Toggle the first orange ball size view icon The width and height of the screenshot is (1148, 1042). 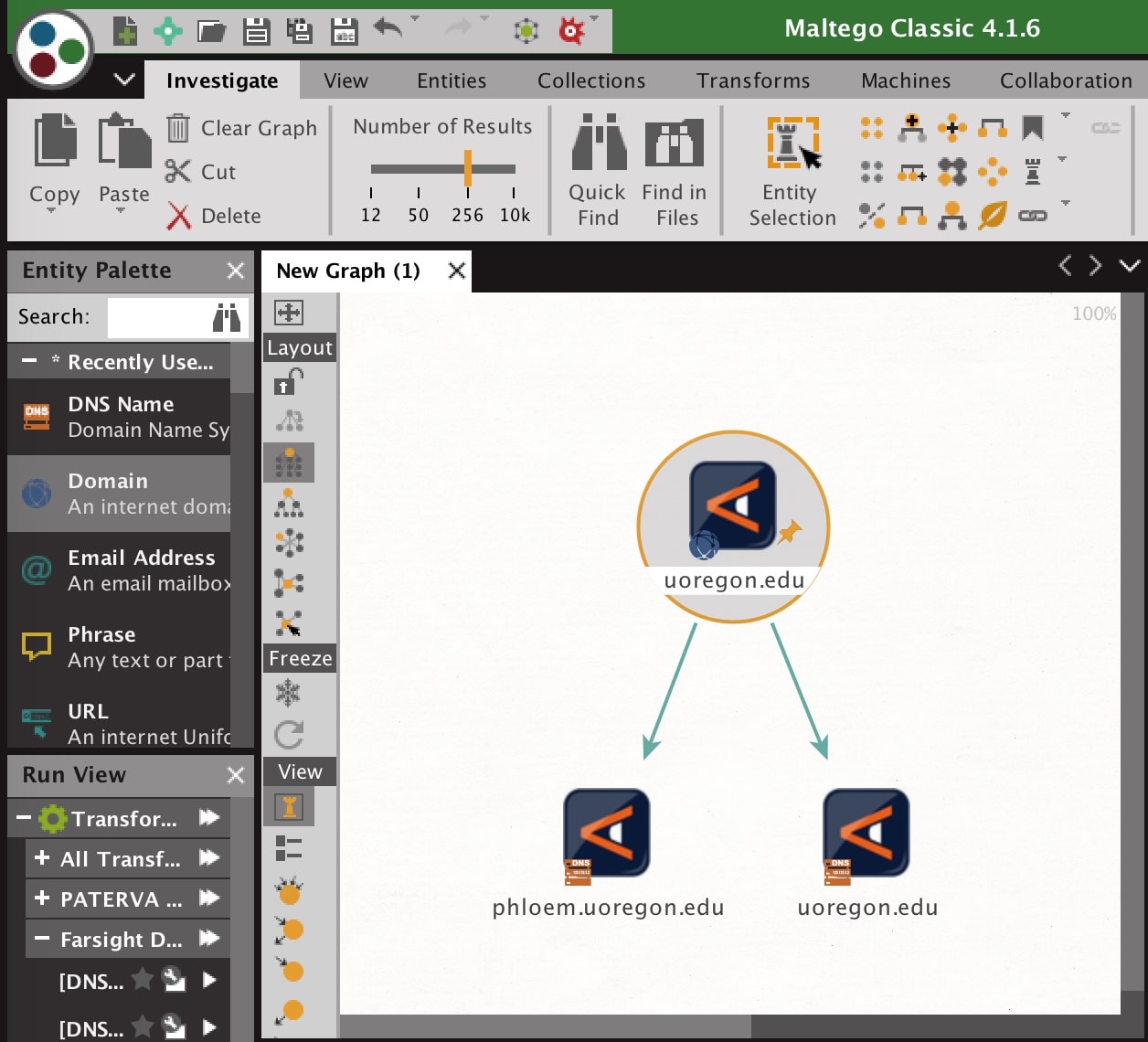pyautogui.click(x=289, y=890)
